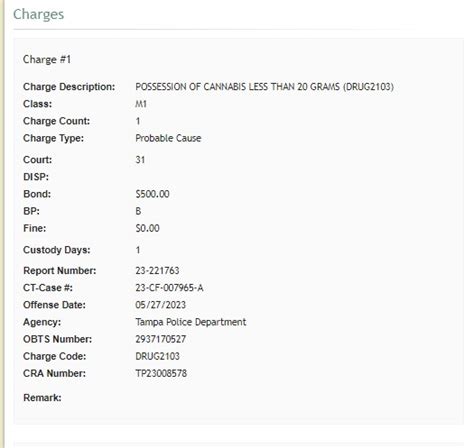Click the cannabis possession charge description text
The width and height of the screenshot is (474, 448).
(264, 87)
